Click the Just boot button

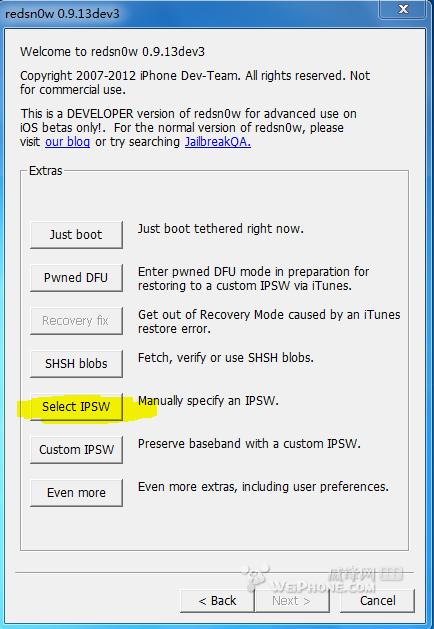click(76, 235)
